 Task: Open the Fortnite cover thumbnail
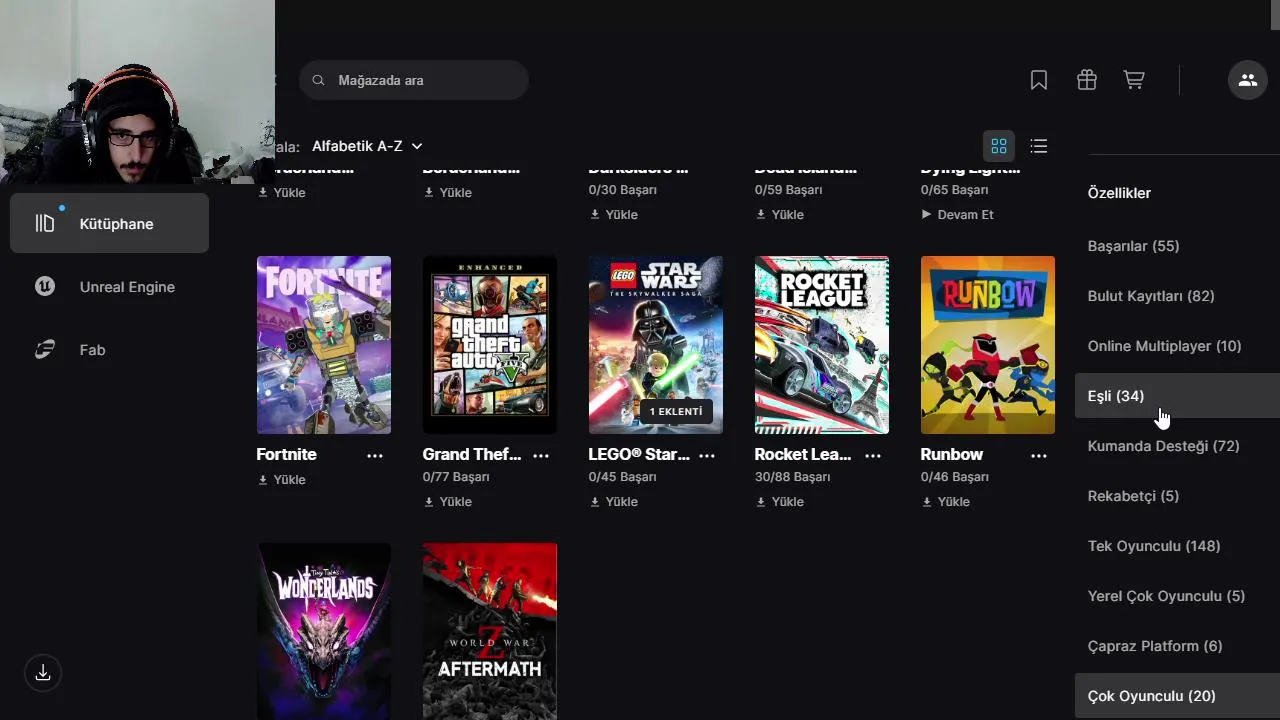point(324,345)
